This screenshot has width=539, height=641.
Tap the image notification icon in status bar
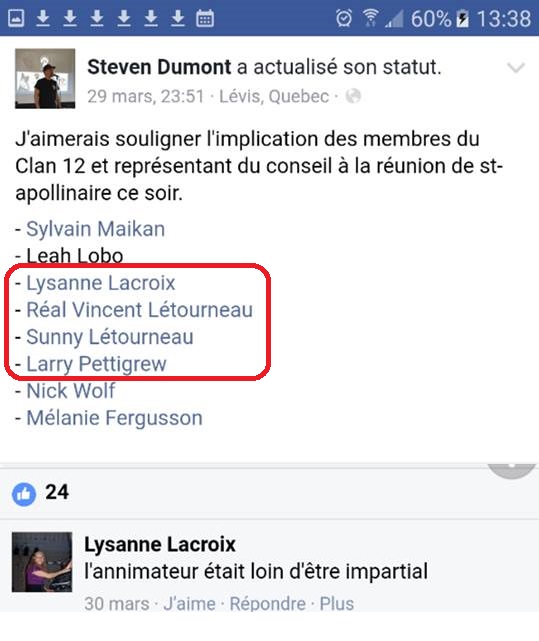16,18
